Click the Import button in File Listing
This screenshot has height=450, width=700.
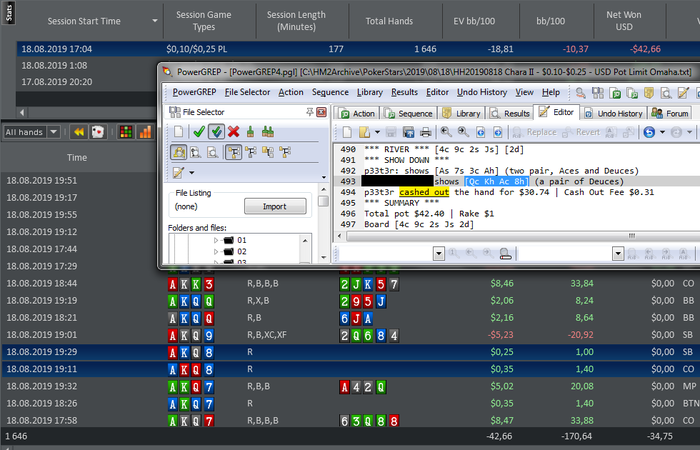[x=275, y=206]
